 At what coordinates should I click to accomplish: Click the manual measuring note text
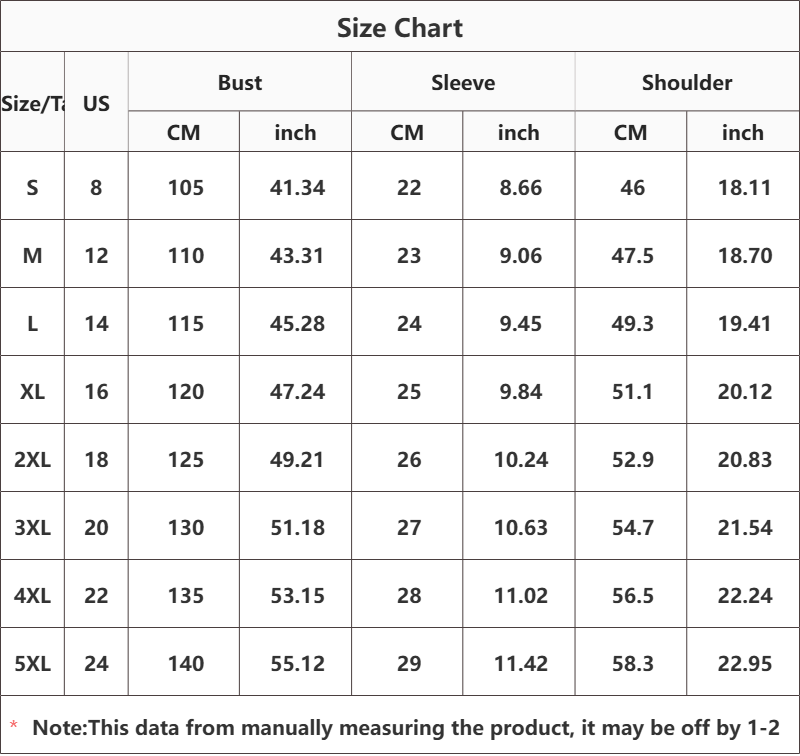tap(405, 728)
